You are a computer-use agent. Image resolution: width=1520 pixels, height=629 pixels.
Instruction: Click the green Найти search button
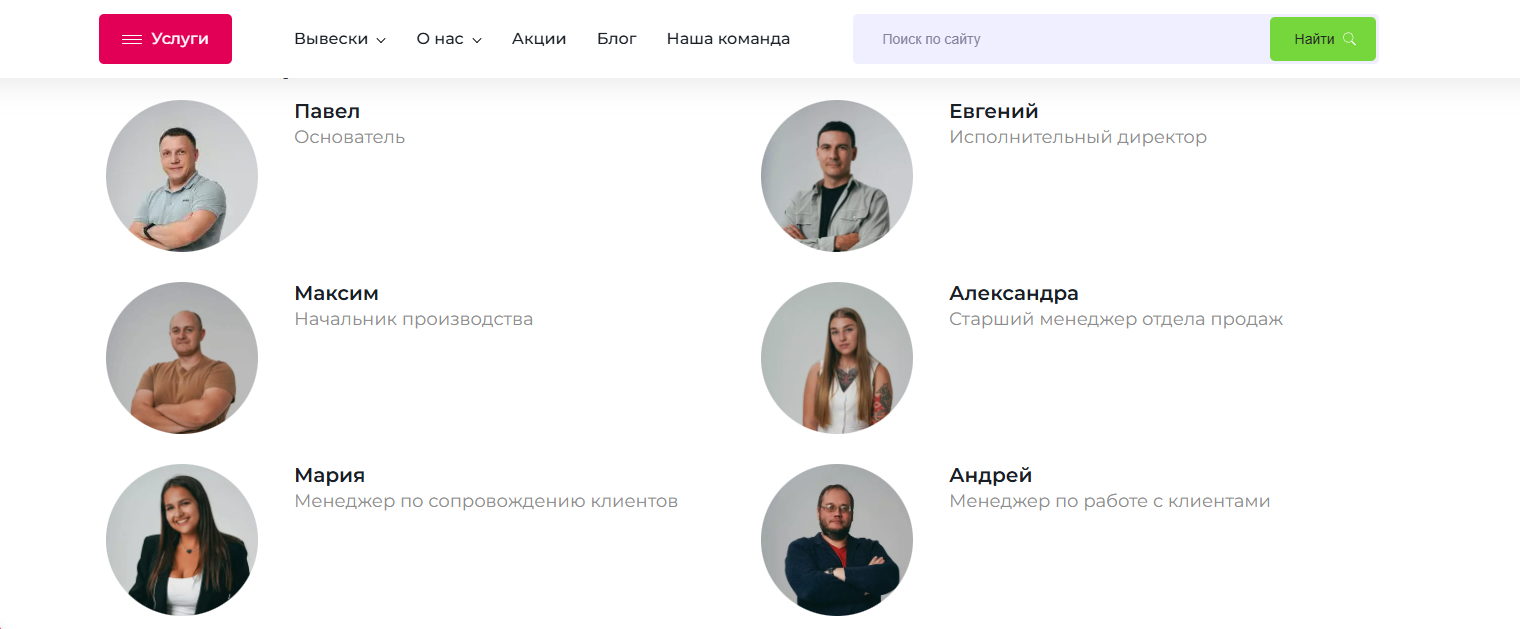[1323, 39]
